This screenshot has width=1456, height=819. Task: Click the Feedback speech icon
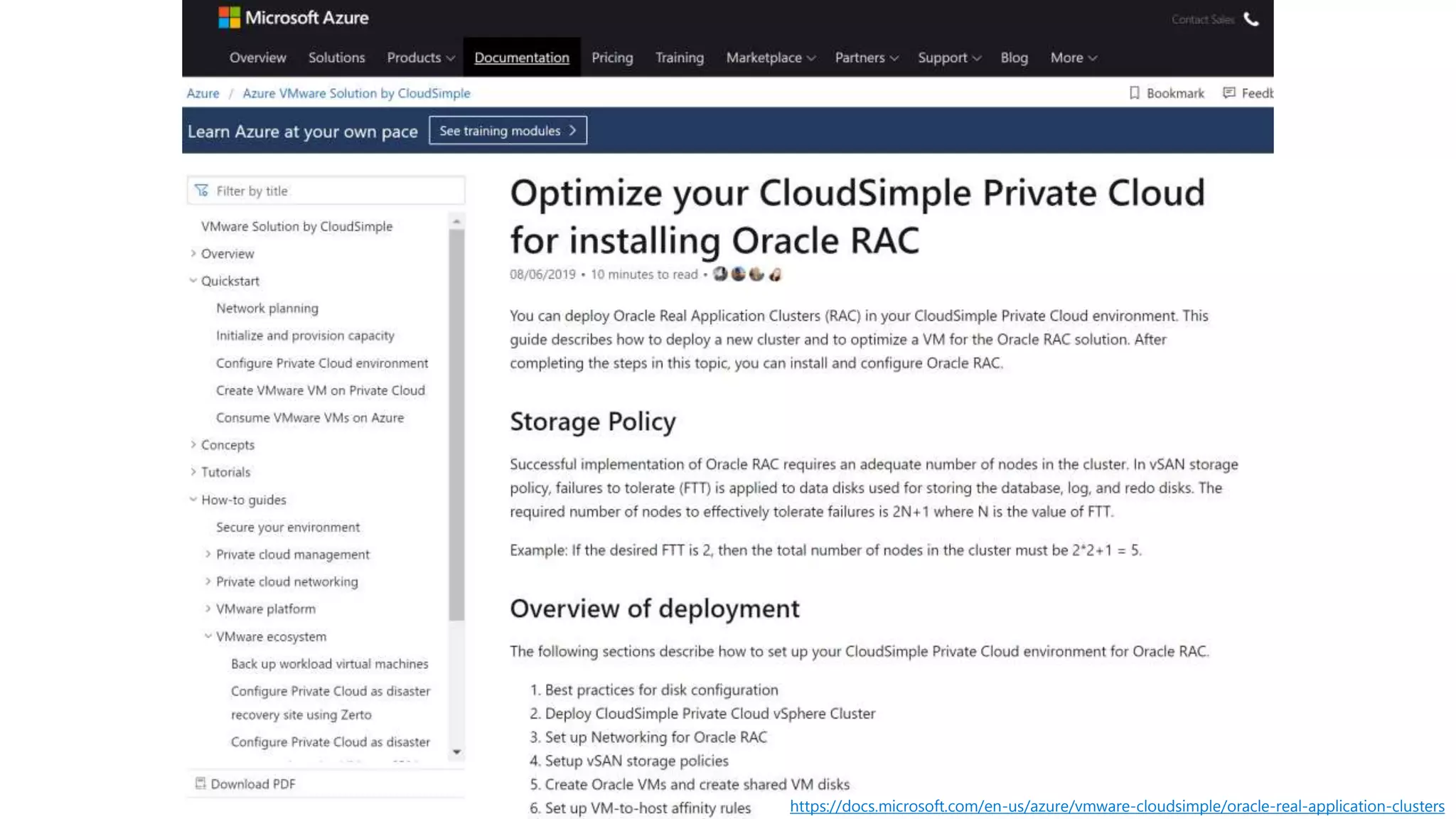pyautogui.click(x=1228, y=92)
